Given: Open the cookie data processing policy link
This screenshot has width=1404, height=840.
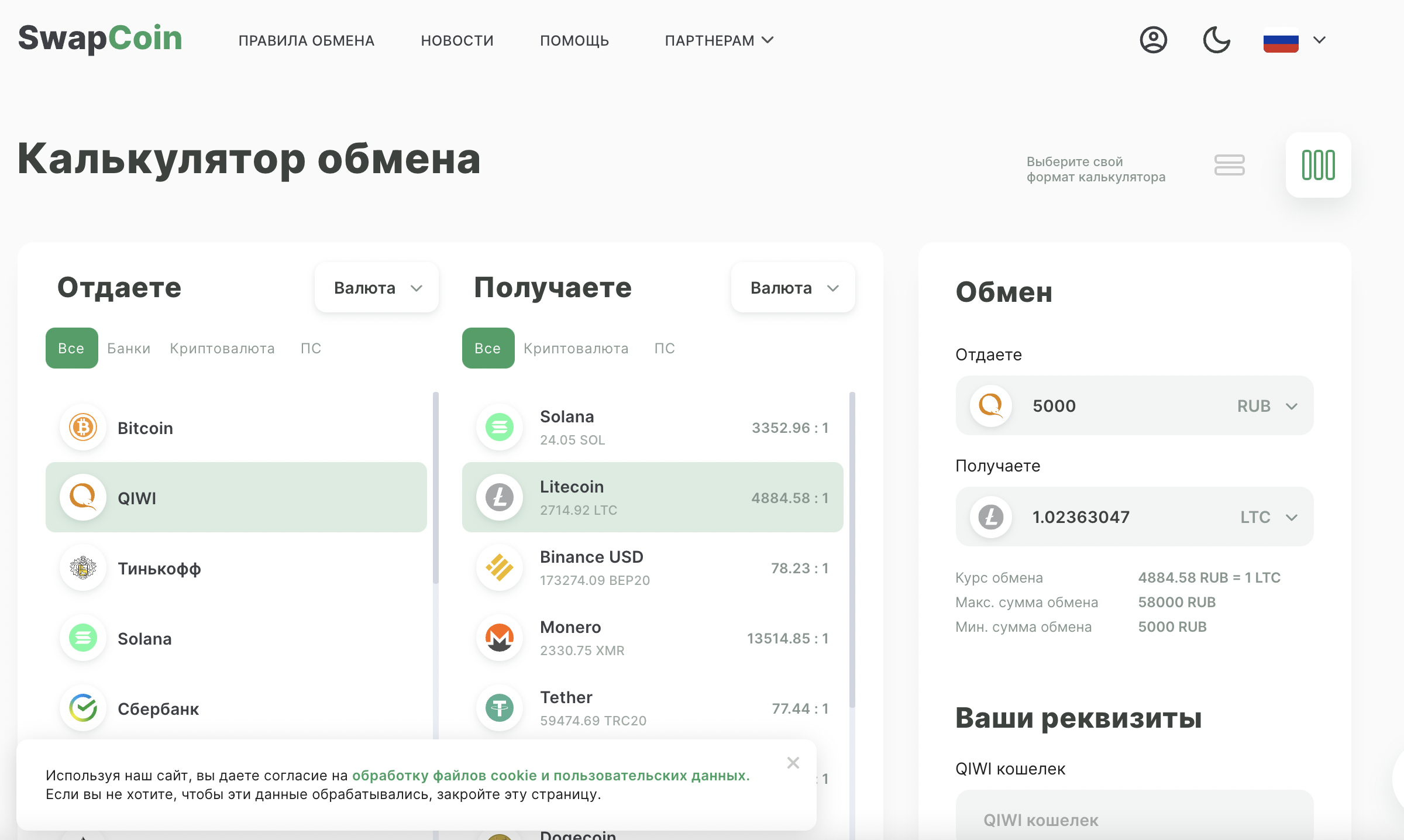Looking at the screenshot, I should (x=550, y=776).
